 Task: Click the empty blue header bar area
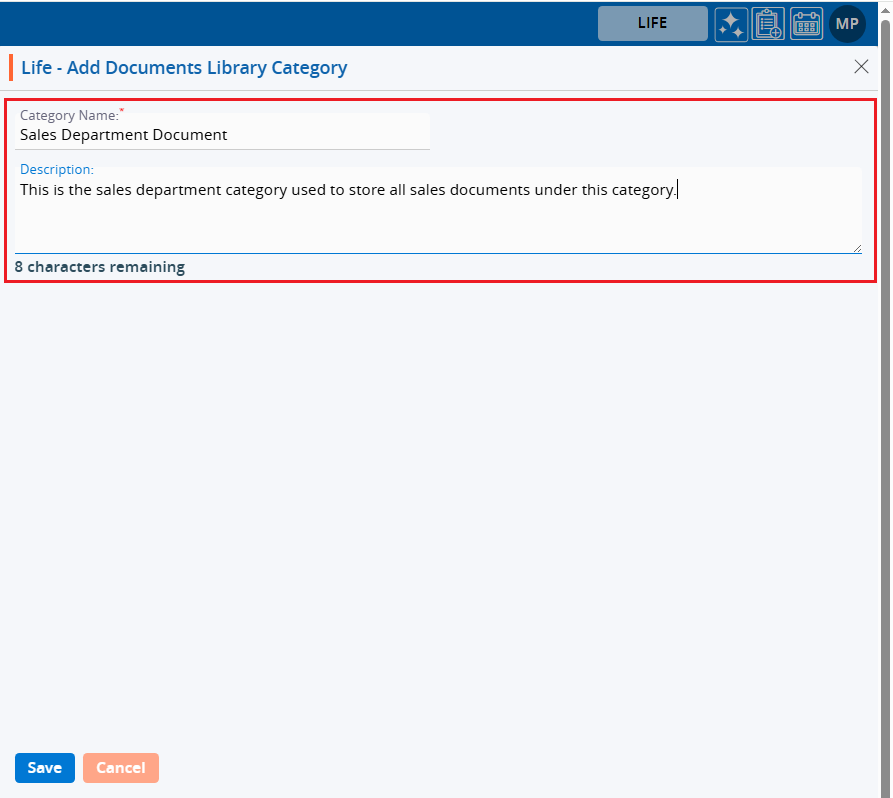click(x=300, y=24)
